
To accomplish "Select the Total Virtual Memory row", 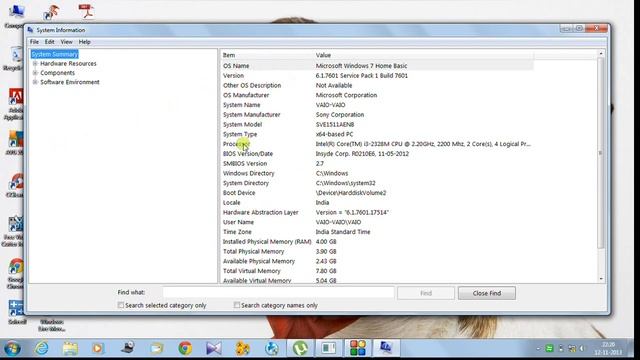I will 377,271.
